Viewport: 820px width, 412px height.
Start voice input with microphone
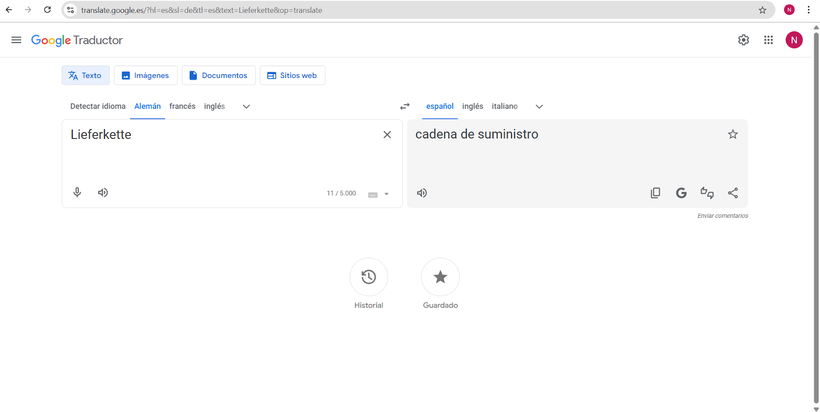(77, 192)
